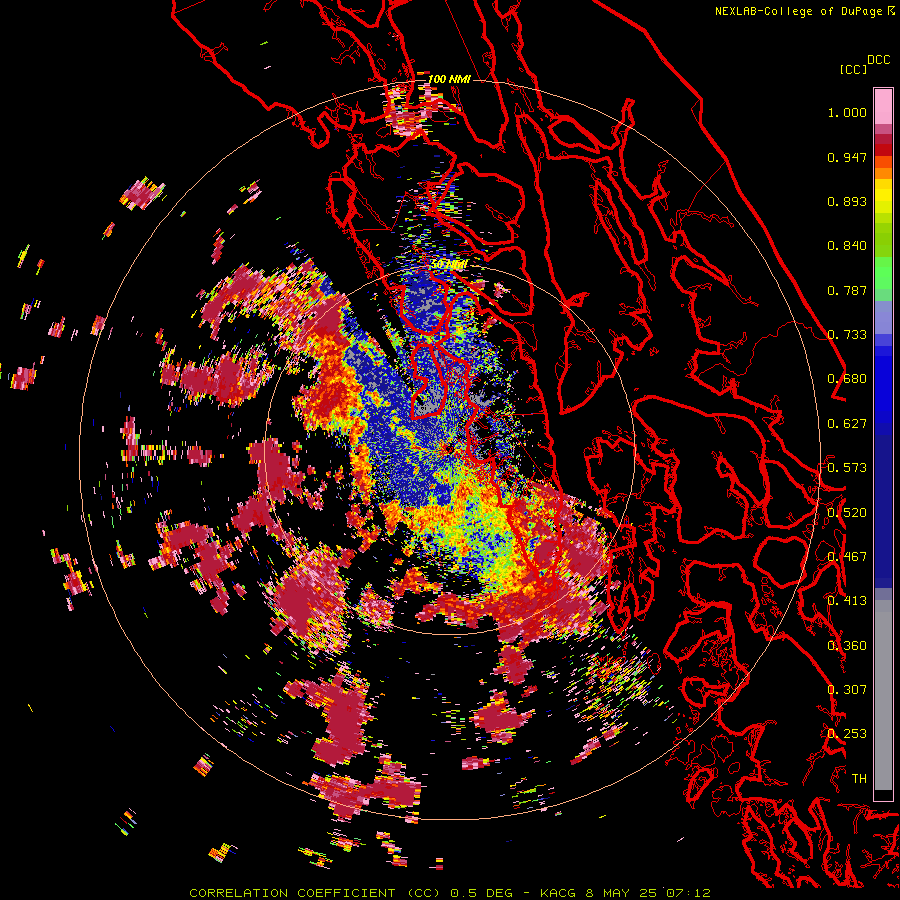
Task: Select the 0.680 scale value
Action: click(x=847, y=379)
